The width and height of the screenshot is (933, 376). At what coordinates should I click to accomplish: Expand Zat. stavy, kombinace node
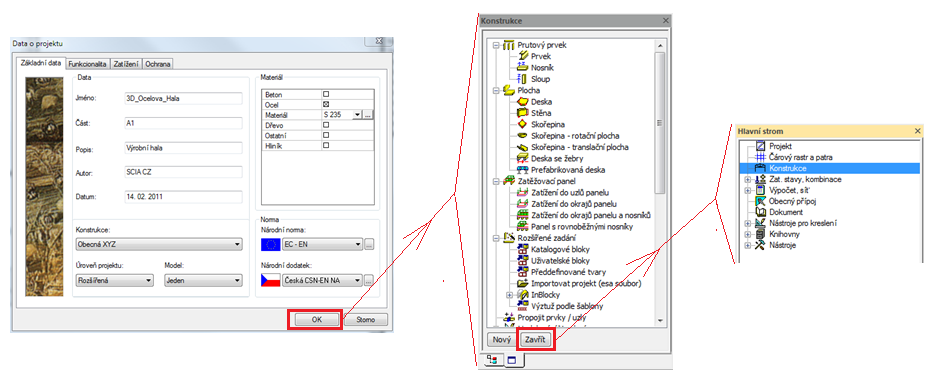click(x=747, y=179)
